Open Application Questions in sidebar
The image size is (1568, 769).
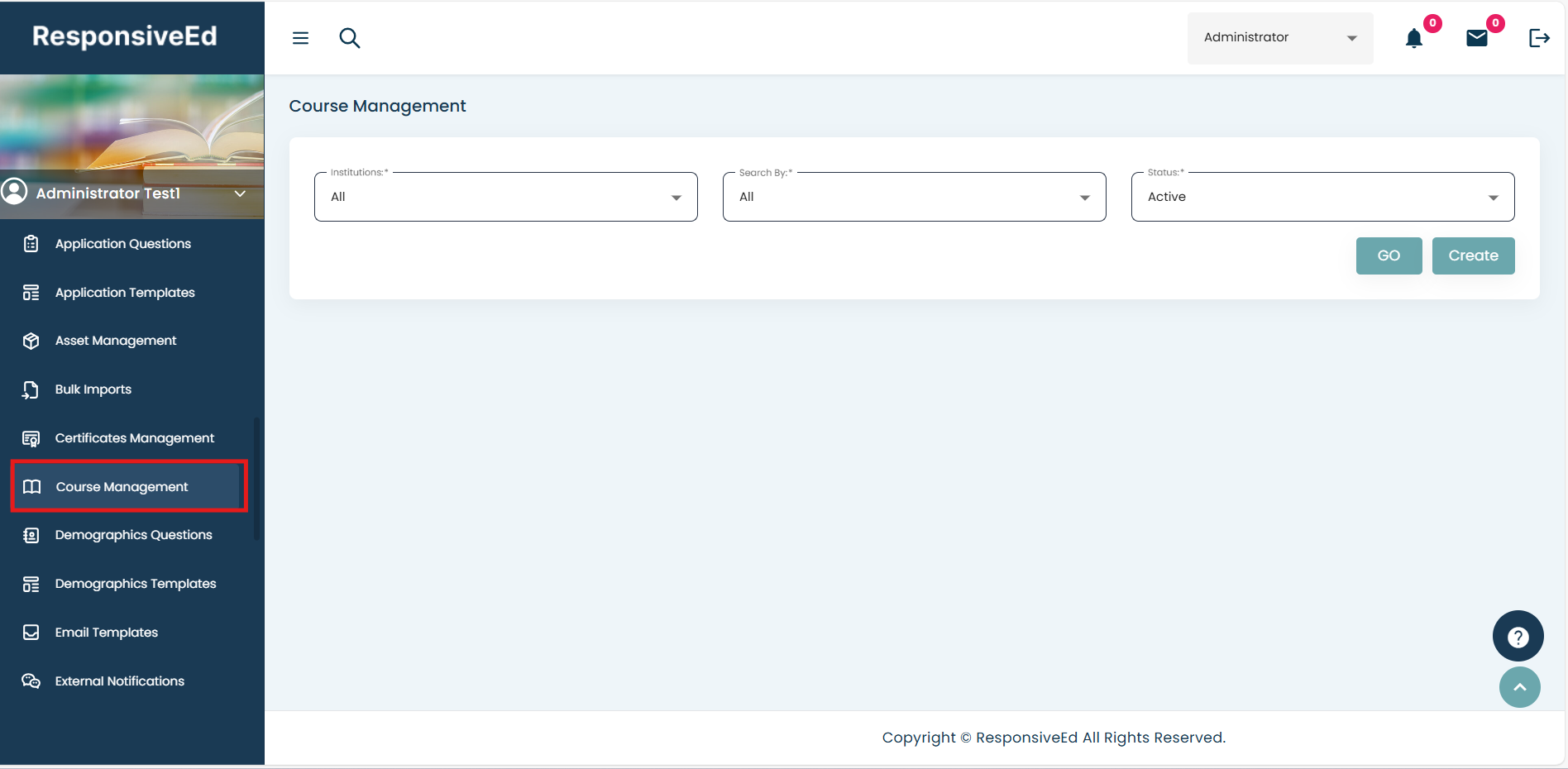click(122, 244)
